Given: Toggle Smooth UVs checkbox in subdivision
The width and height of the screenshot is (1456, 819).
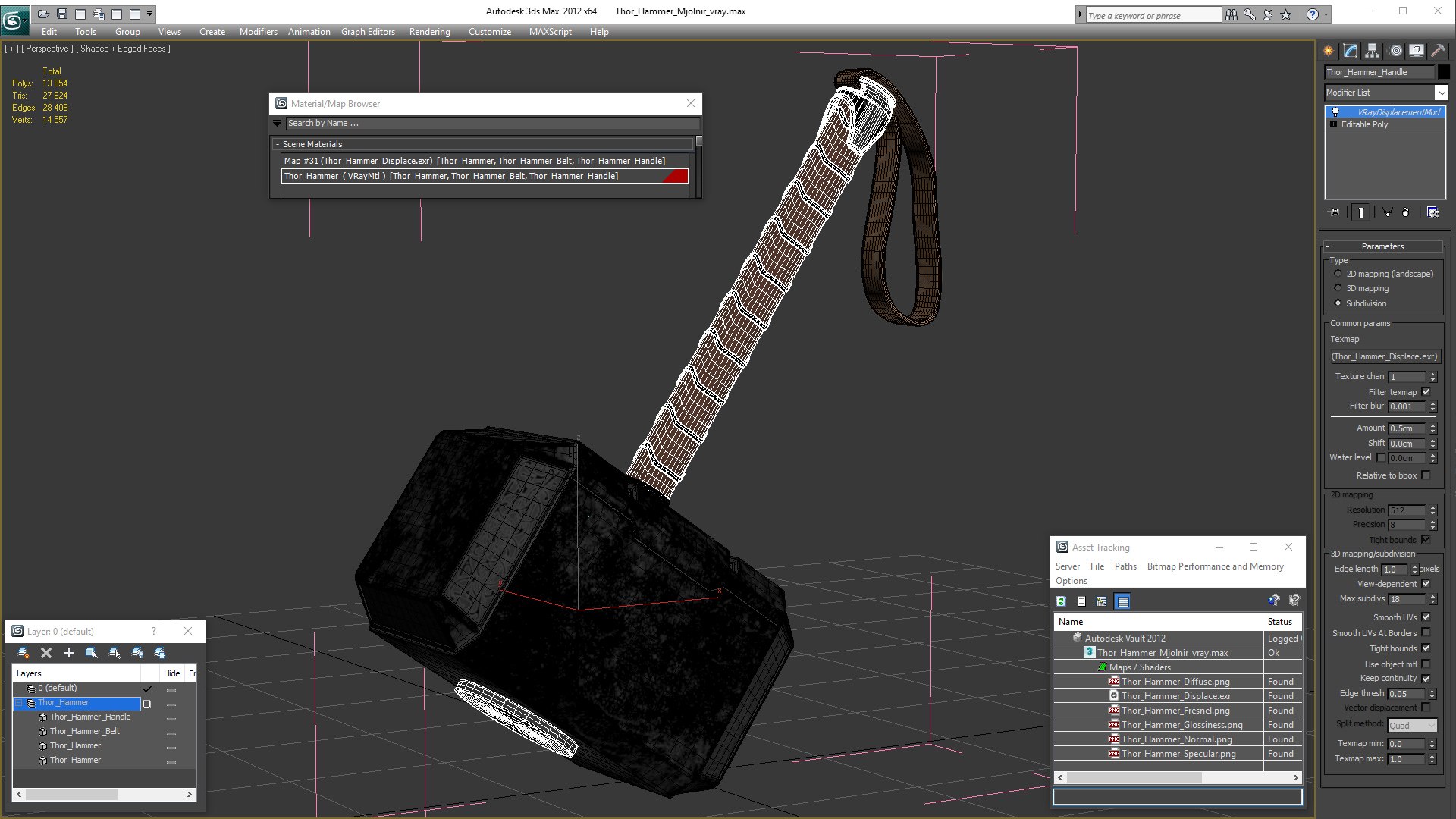Looking at the screenshot, I should (1425, 617).
